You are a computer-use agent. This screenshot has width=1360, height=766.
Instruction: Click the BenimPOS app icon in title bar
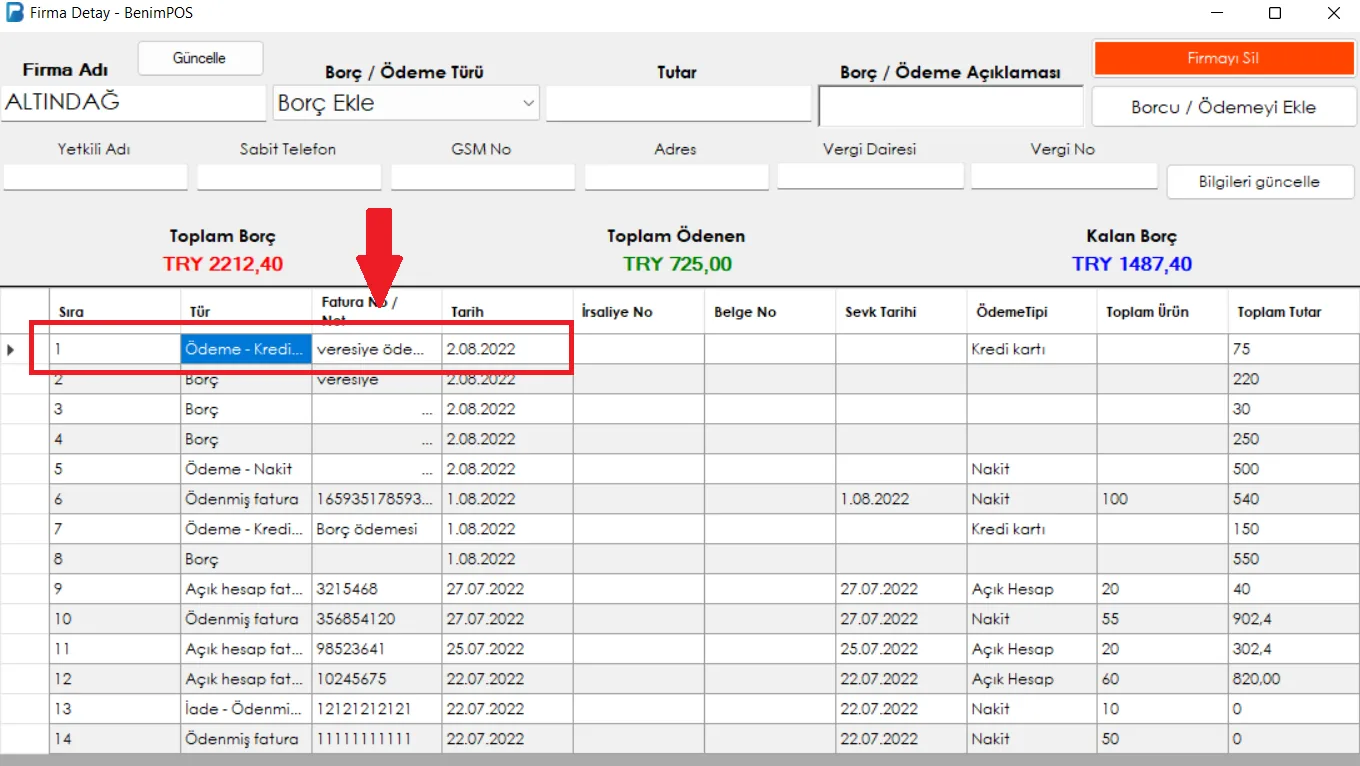click(15, 14)
